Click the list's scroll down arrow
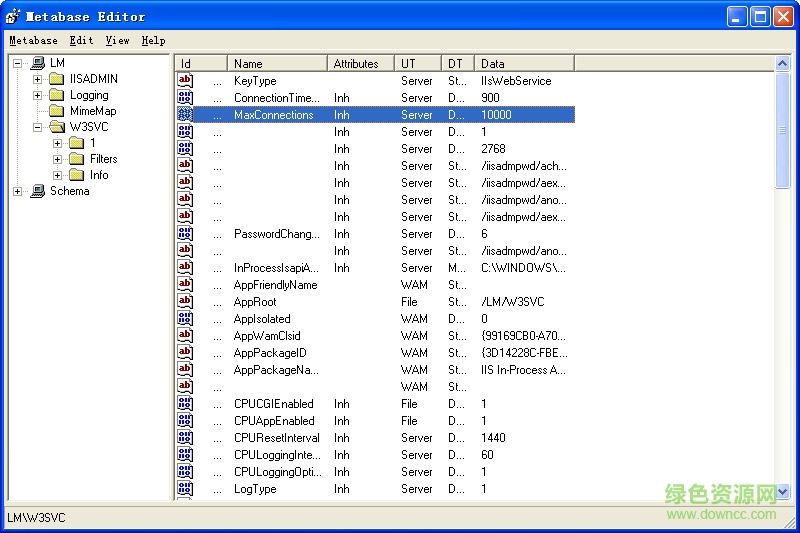800x533 pixels. [783, 492]
